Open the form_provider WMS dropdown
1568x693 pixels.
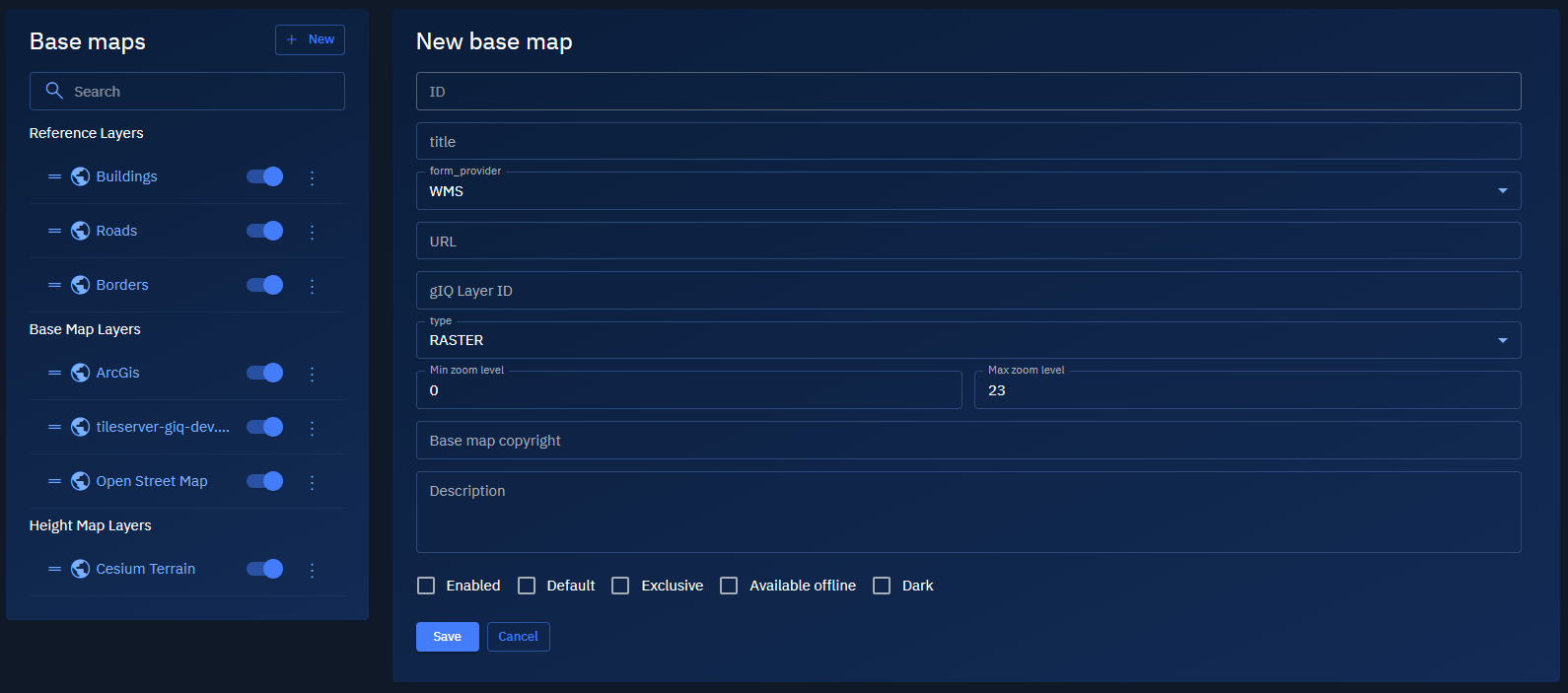pos(967,191)
